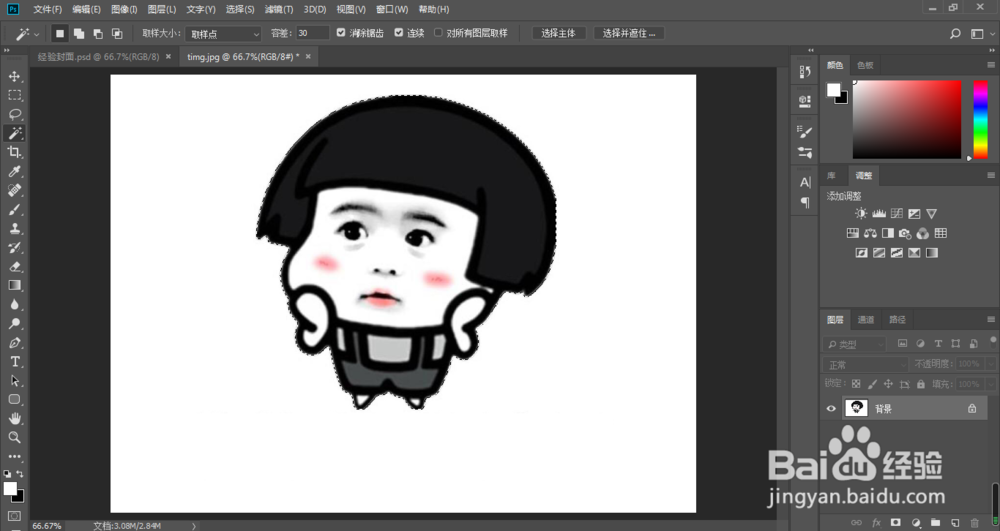Open the Brush Settings panel icon
The image size is (1000, 531).
point(805,132)
